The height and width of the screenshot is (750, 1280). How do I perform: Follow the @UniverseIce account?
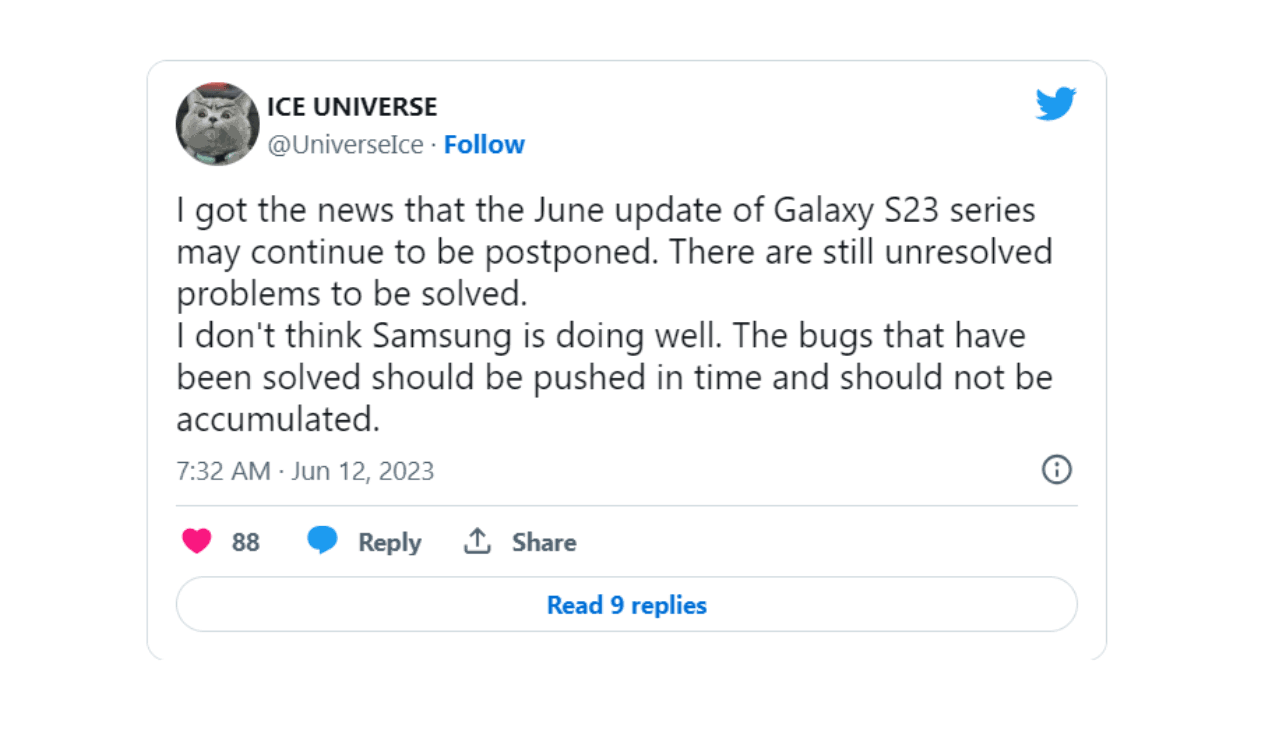(484, 145)
